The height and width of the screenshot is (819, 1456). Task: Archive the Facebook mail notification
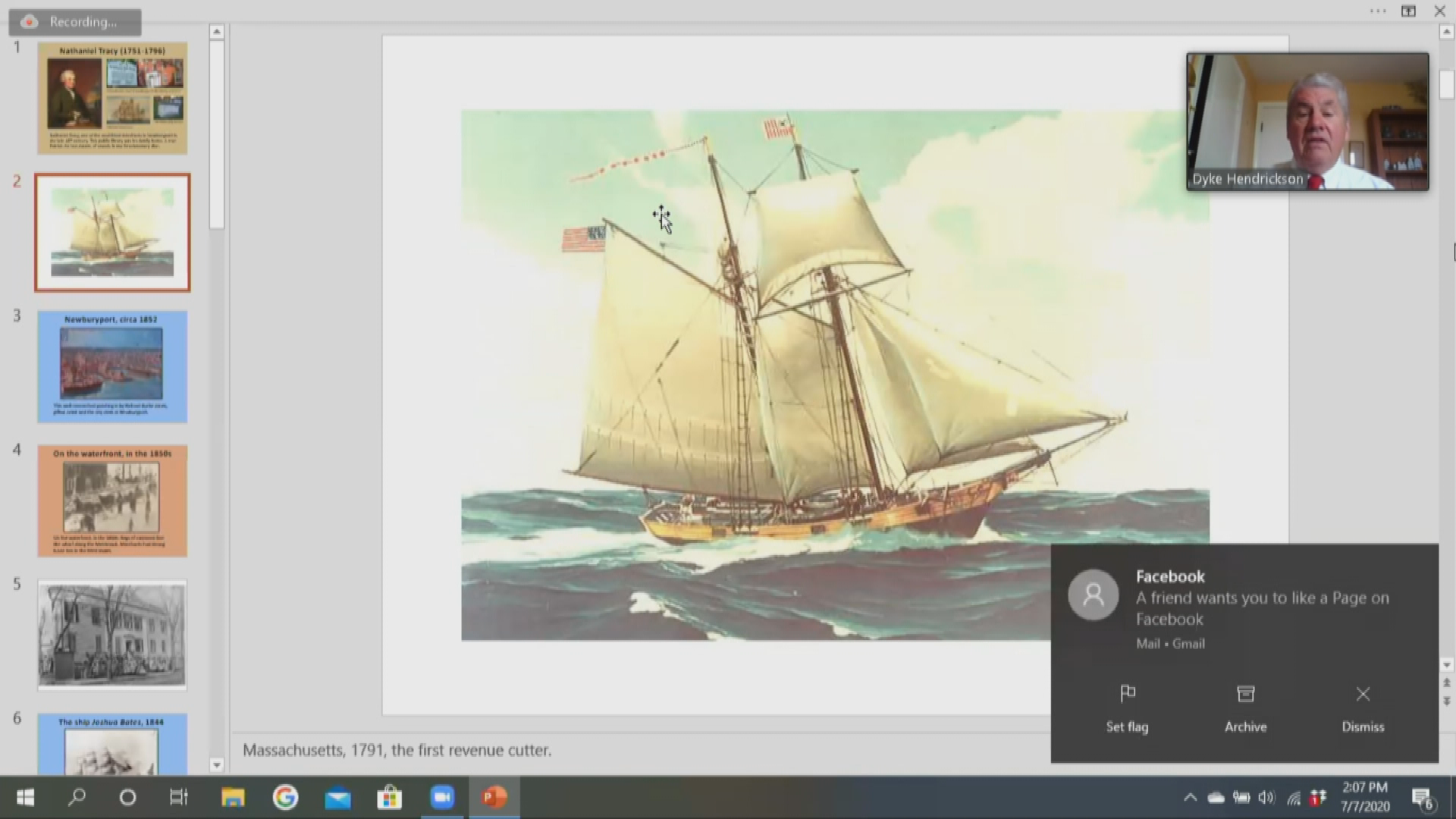coord(1245,695)
